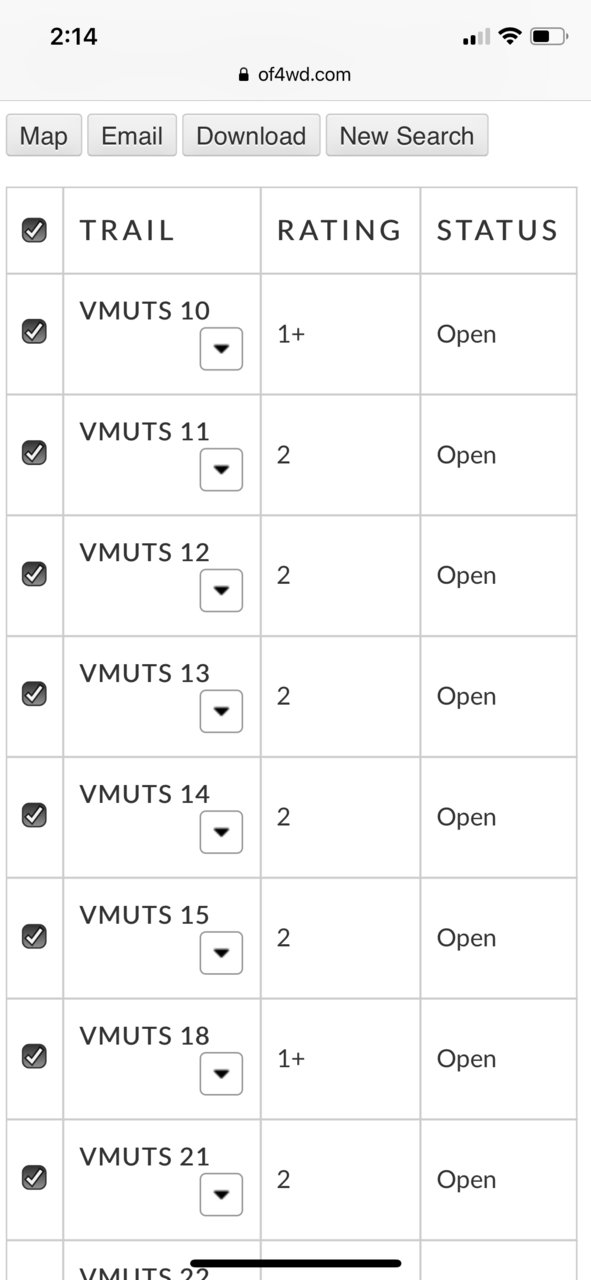Click the Email button

(x=132, y=136)
